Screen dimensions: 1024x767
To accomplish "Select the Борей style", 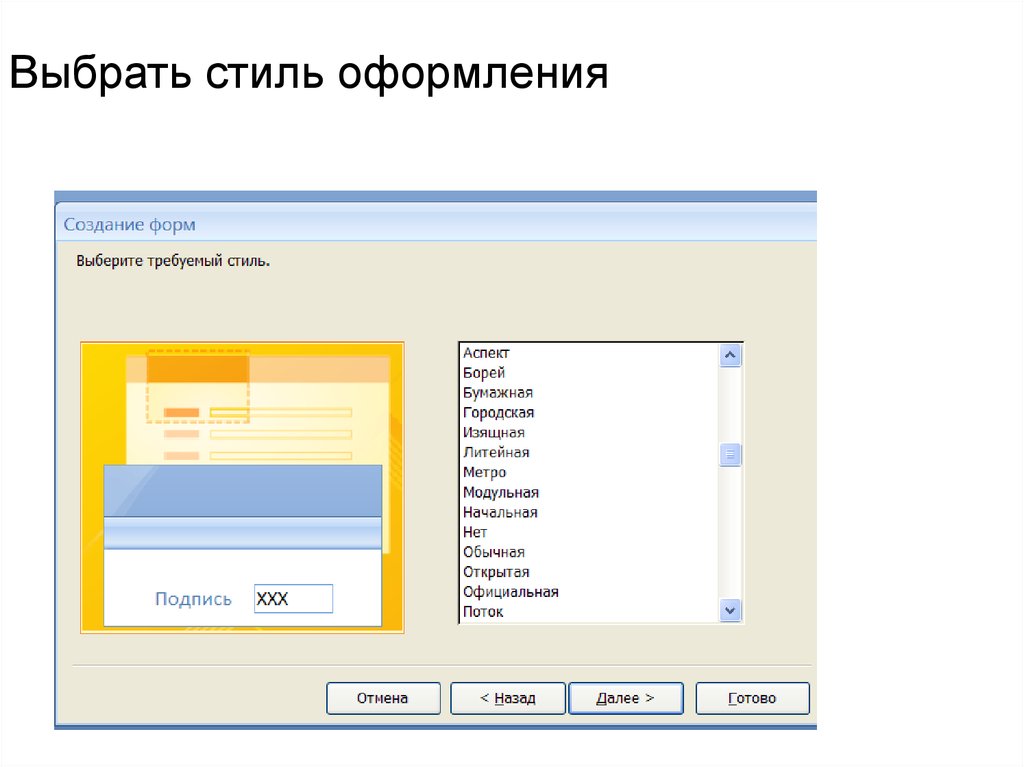I will click(484, 373).
